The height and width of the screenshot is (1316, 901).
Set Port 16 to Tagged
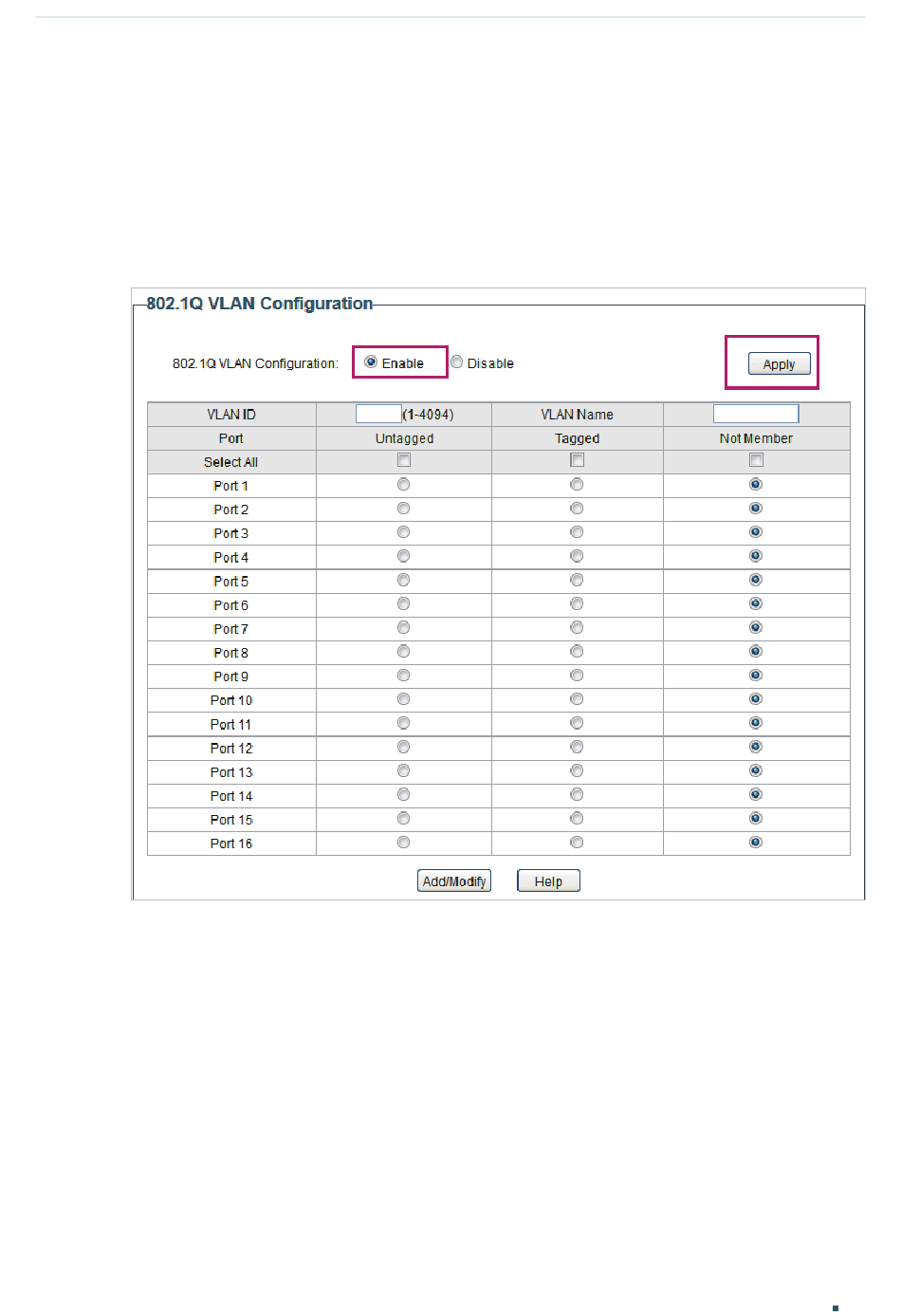(x=577, y=843)
